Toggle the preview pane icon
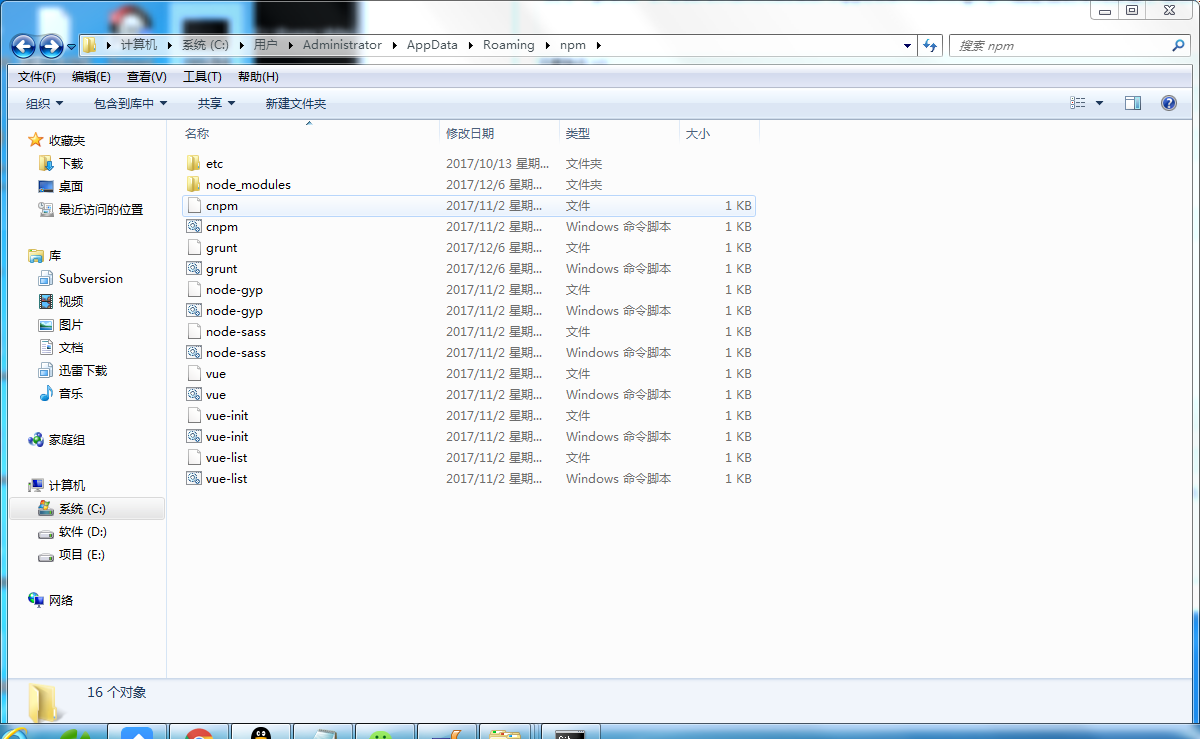This screenshot has width=1200, height=739. click(1132, 103)
